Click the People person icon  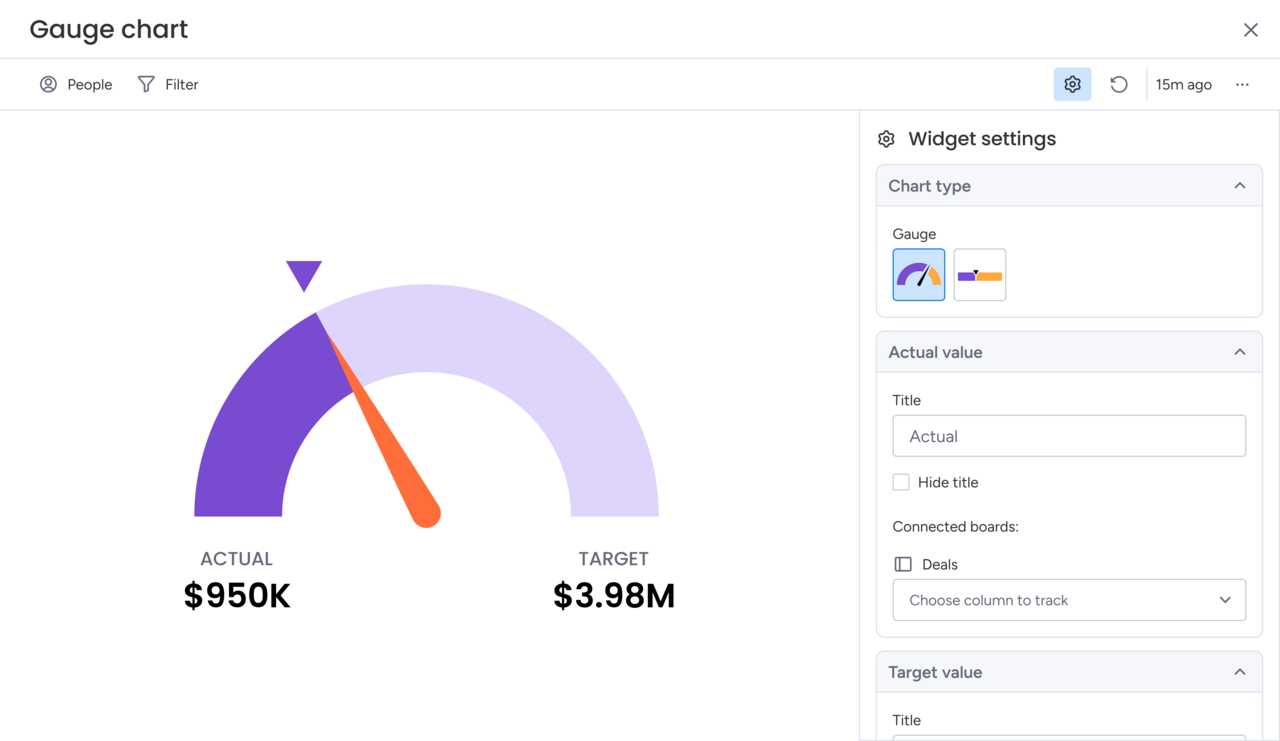[x=48, y=85]
